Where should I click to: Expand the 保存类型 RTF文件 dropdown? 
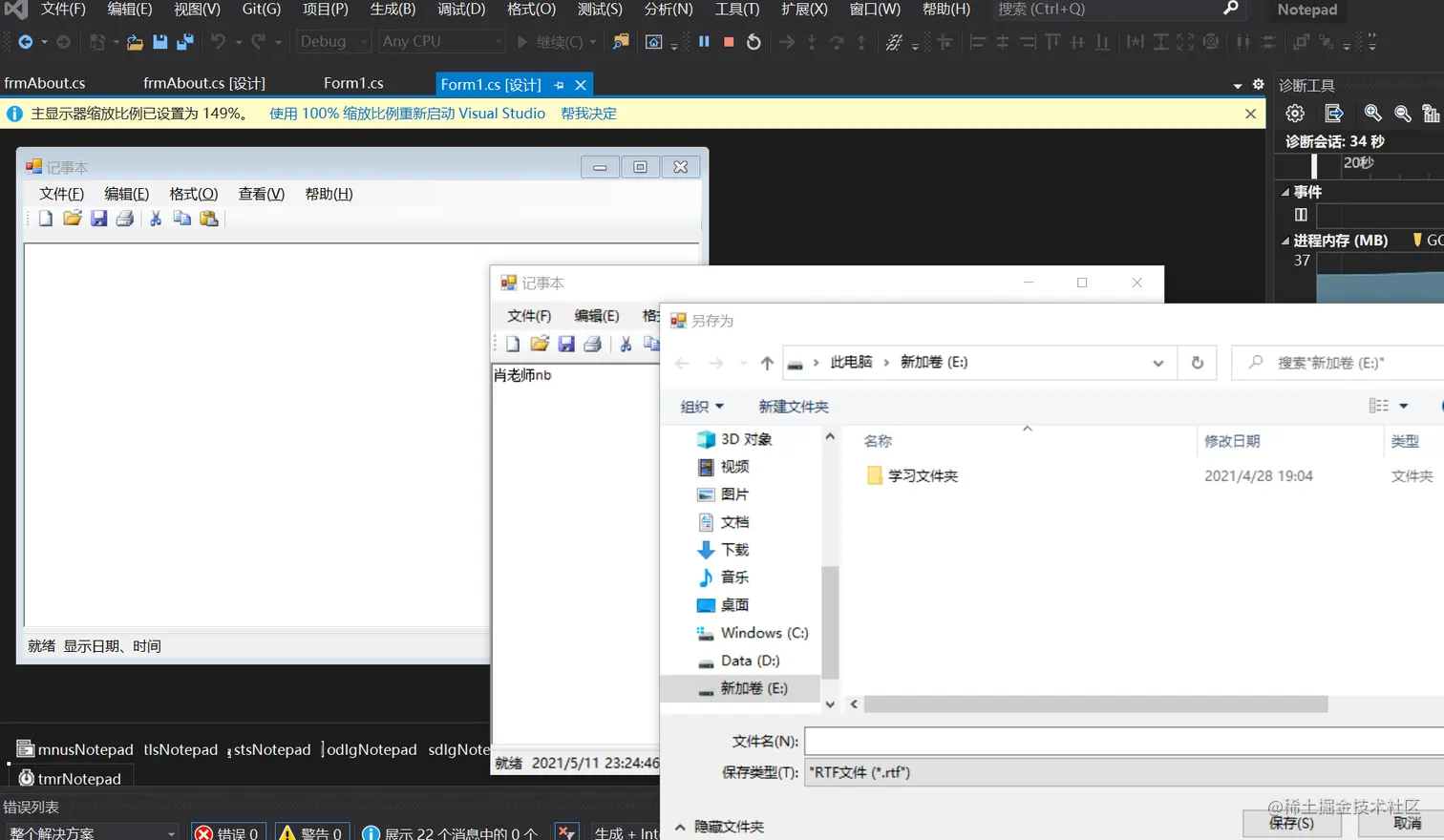pyautogui.click(x=1124, y=772)
